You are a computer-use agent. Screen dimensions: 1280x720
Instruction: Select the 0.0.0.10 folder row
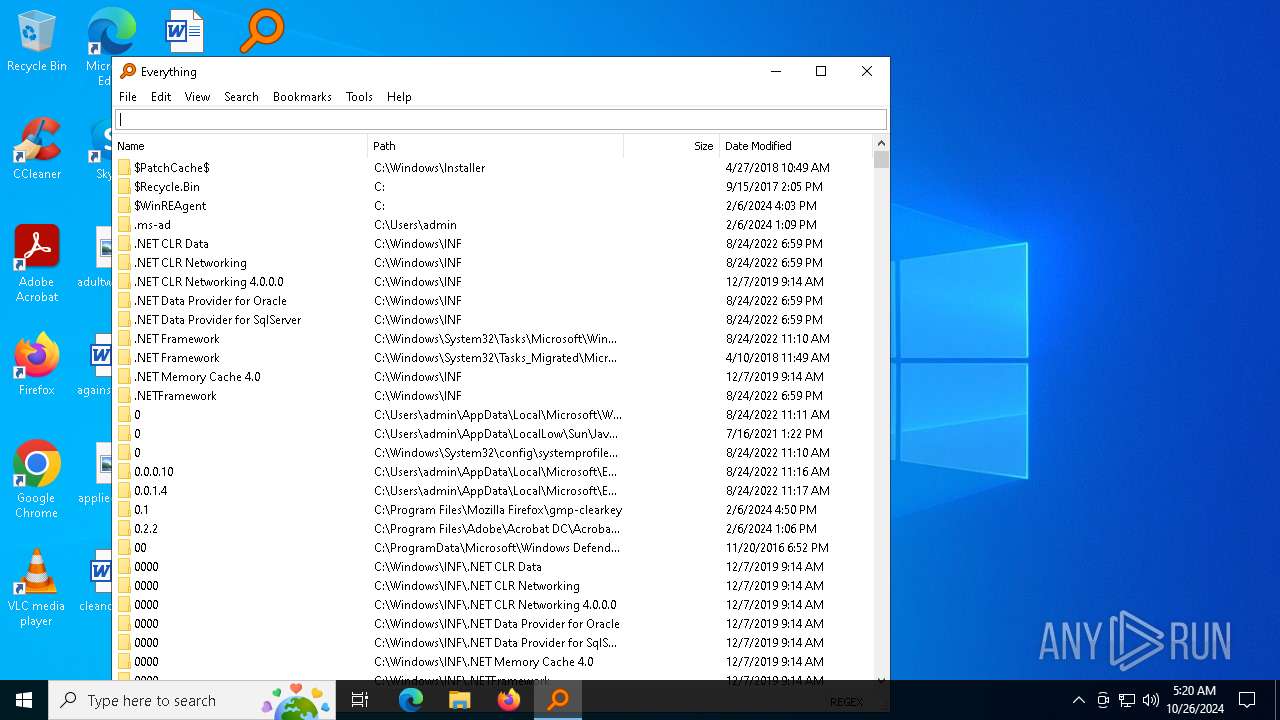tap(493, 471)
